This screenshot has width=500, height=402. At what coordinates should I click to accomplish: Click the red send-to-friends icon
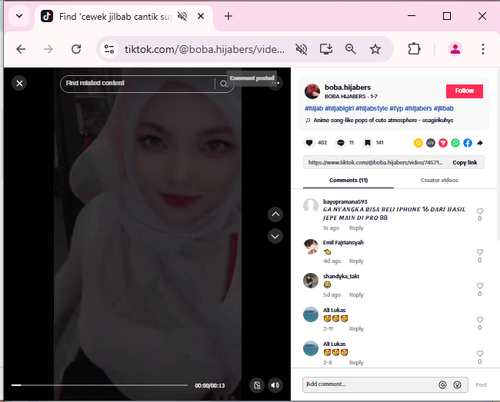(x=443, y=143)
